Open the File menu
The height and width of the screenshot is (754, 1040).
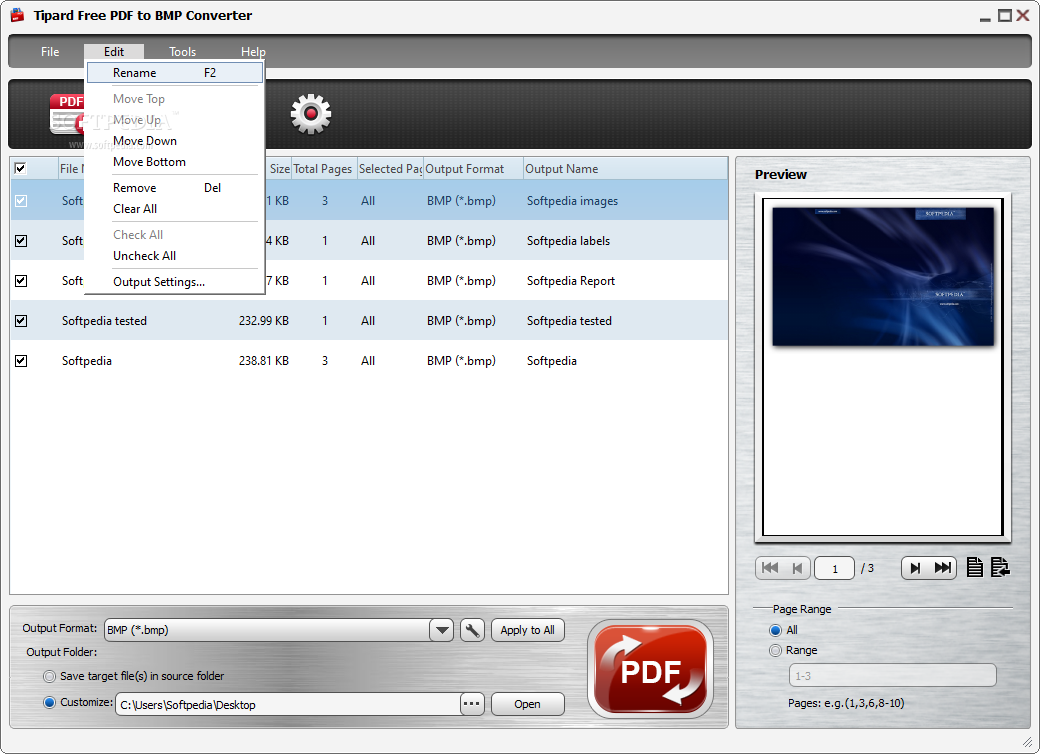coord(50,52)
